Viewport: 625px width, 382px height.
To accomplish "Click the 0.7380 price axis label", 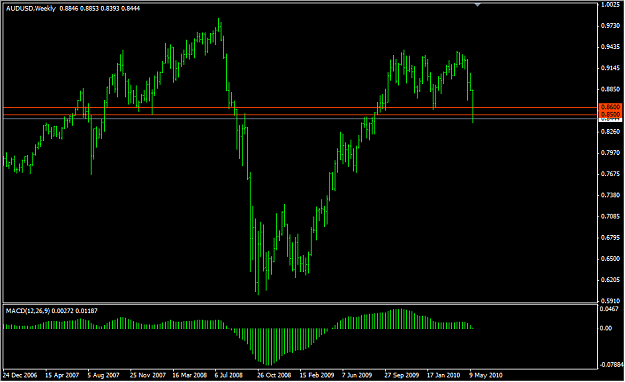I will 610,195.
